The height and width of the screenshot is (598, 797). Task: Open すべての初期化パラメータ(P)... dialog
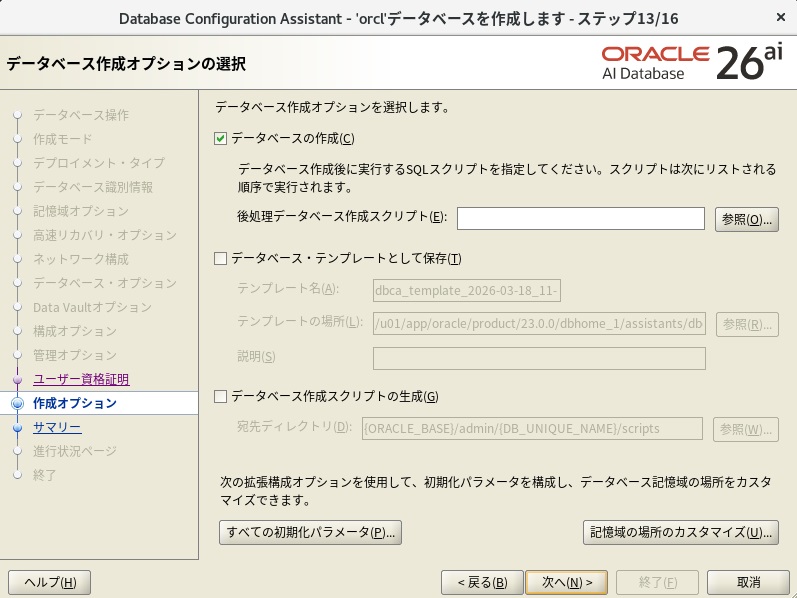click(x=310, y=532)
